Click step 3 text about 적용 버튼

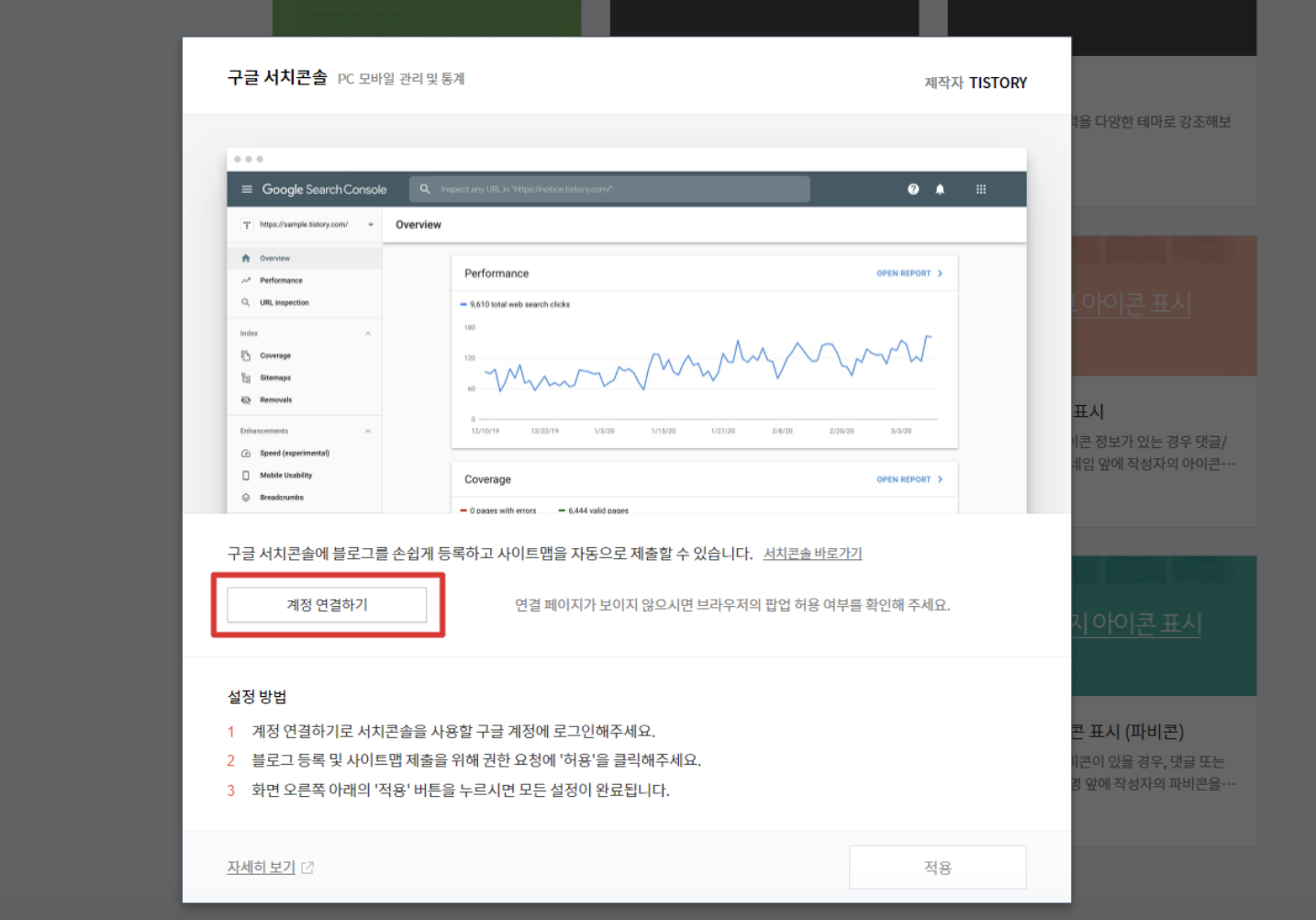point(461,791)
